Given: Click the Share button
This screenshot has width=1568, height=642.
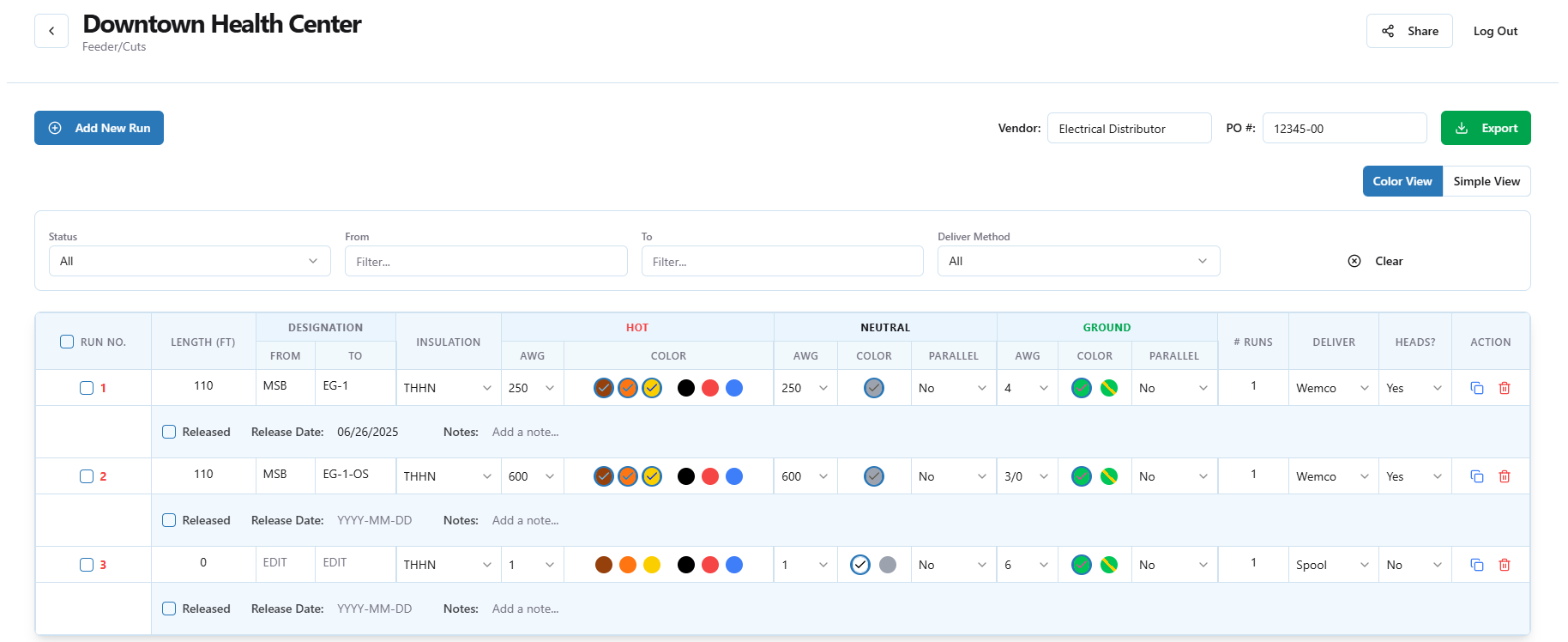Looking at the screenshot, I should pyautogui.click(x=1408, y=31).
